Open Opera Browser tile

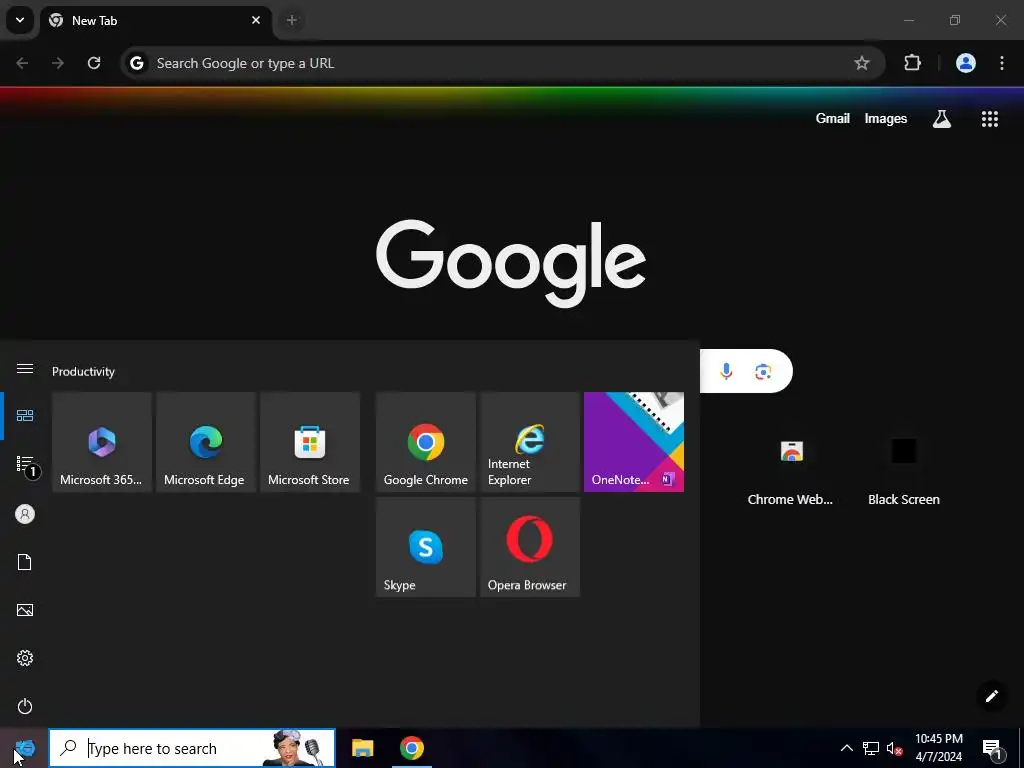pos(530,547)
